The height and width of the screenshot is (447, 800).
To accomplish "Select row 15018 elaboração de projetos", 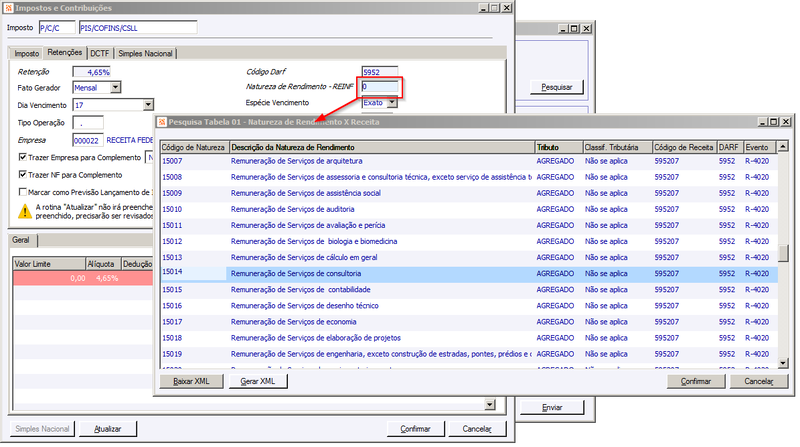I will click(469, 338).
